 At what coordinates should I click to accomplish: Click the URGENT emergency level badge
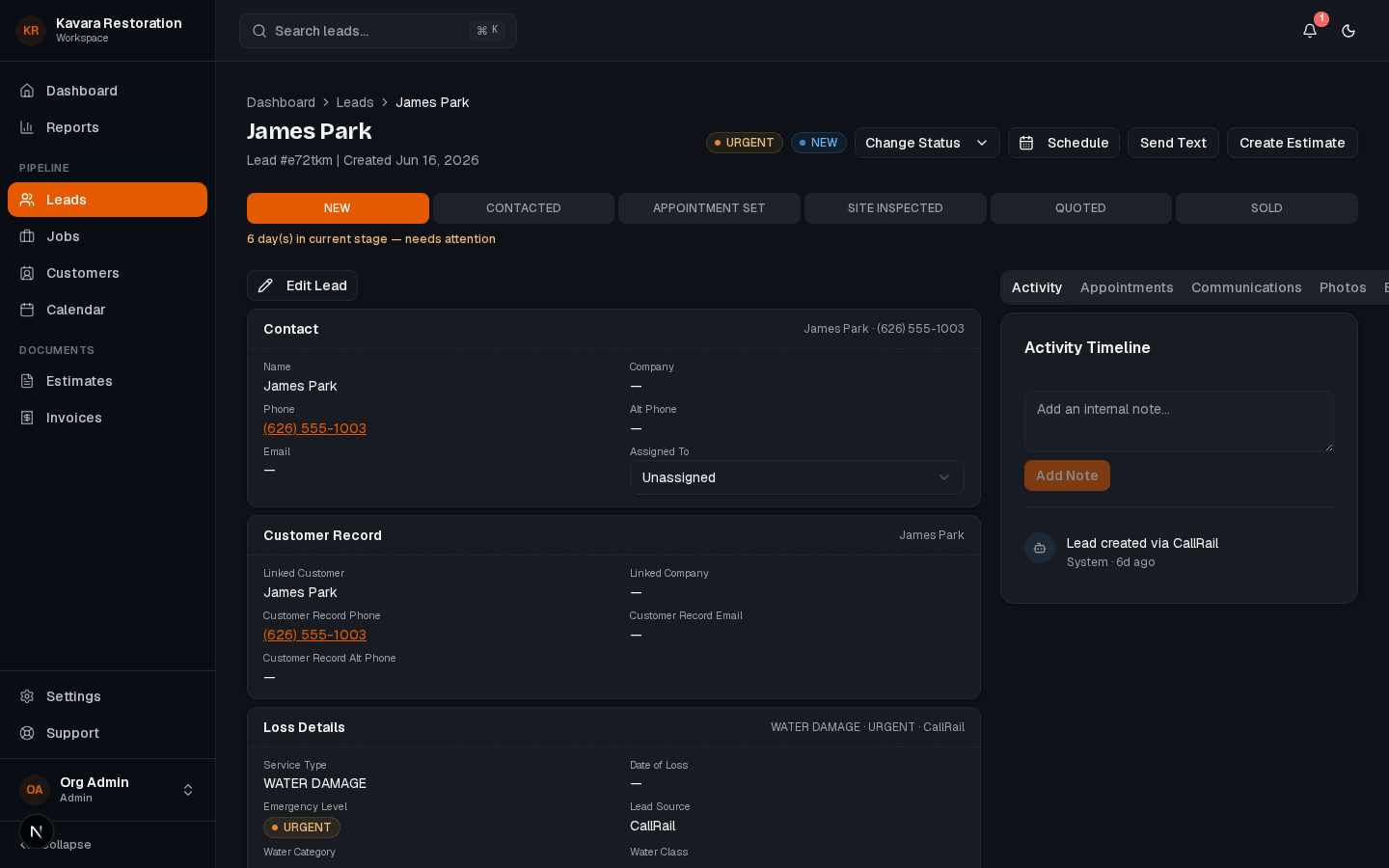click(302, 827)
